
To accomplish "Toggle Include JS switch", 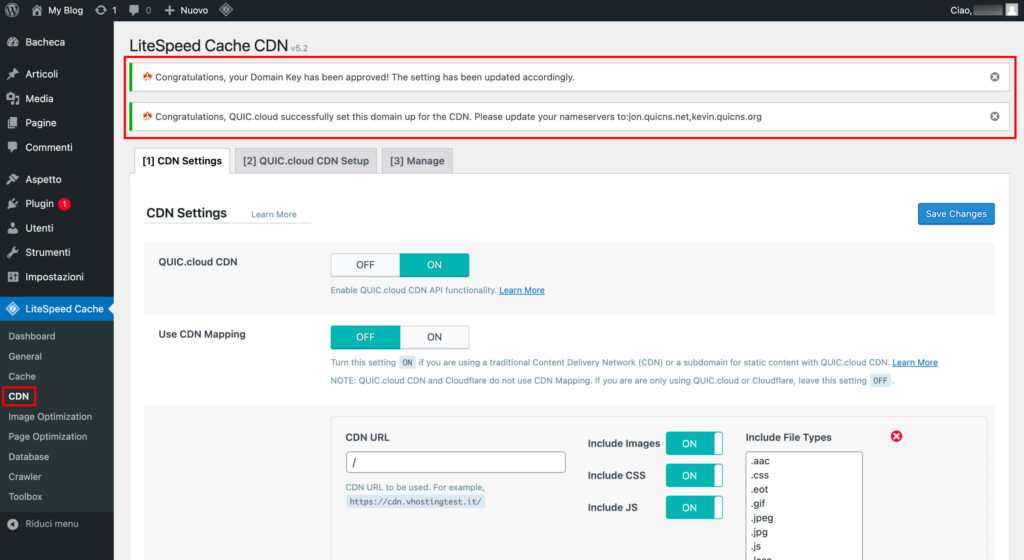I will tap(694, 507).
